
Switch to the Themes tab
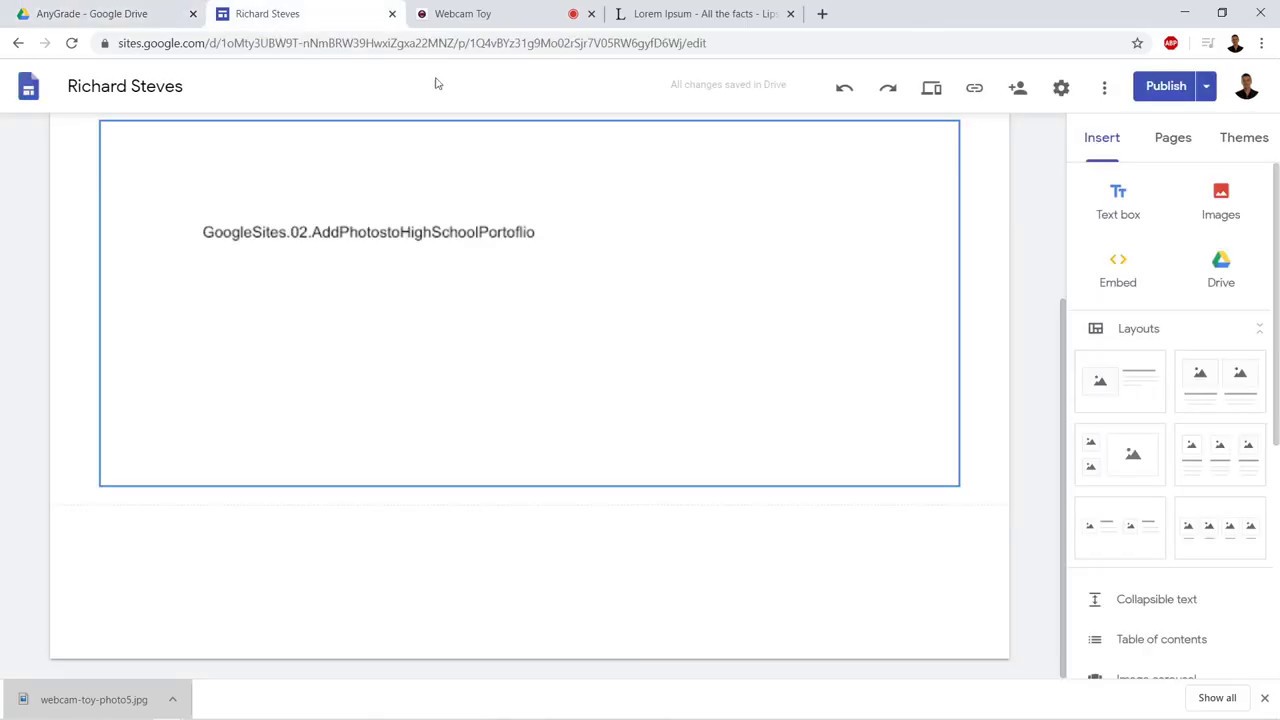pyautogui.click(x=1244, y=138)
